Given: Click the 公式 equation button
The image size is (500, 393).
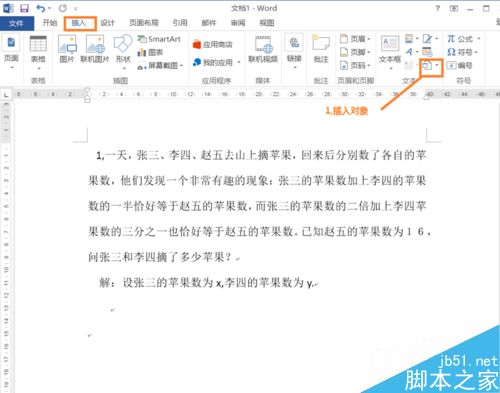Looking at the screenshot, I should [464, 39].
